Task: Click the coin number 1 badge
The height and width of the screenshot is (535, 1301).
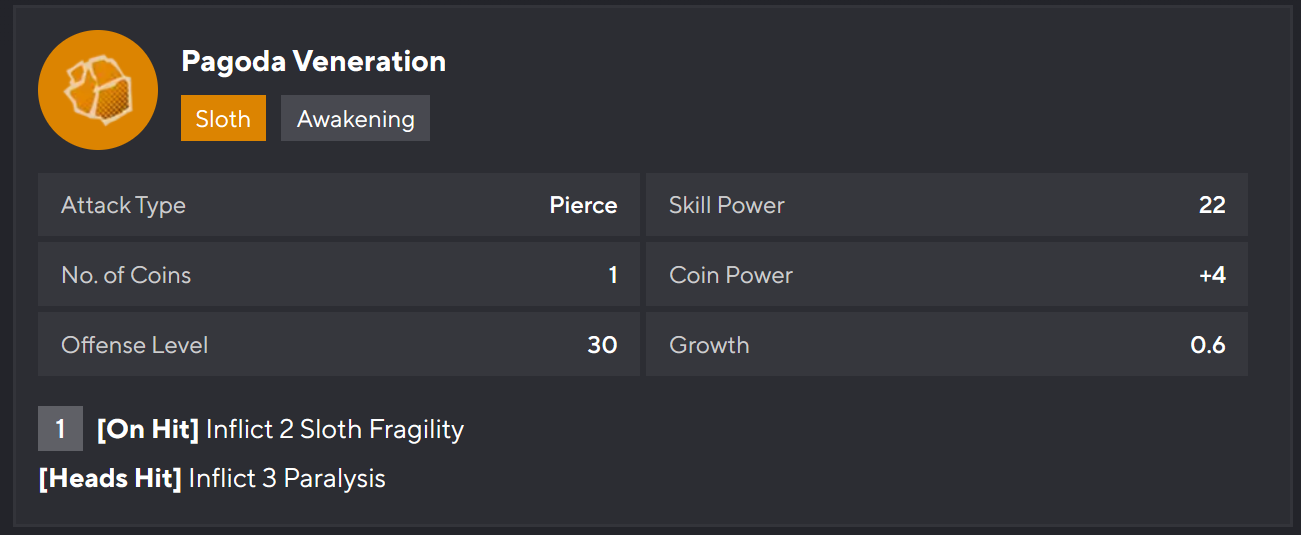Action: pyautogui.click(x=60, y=430)
